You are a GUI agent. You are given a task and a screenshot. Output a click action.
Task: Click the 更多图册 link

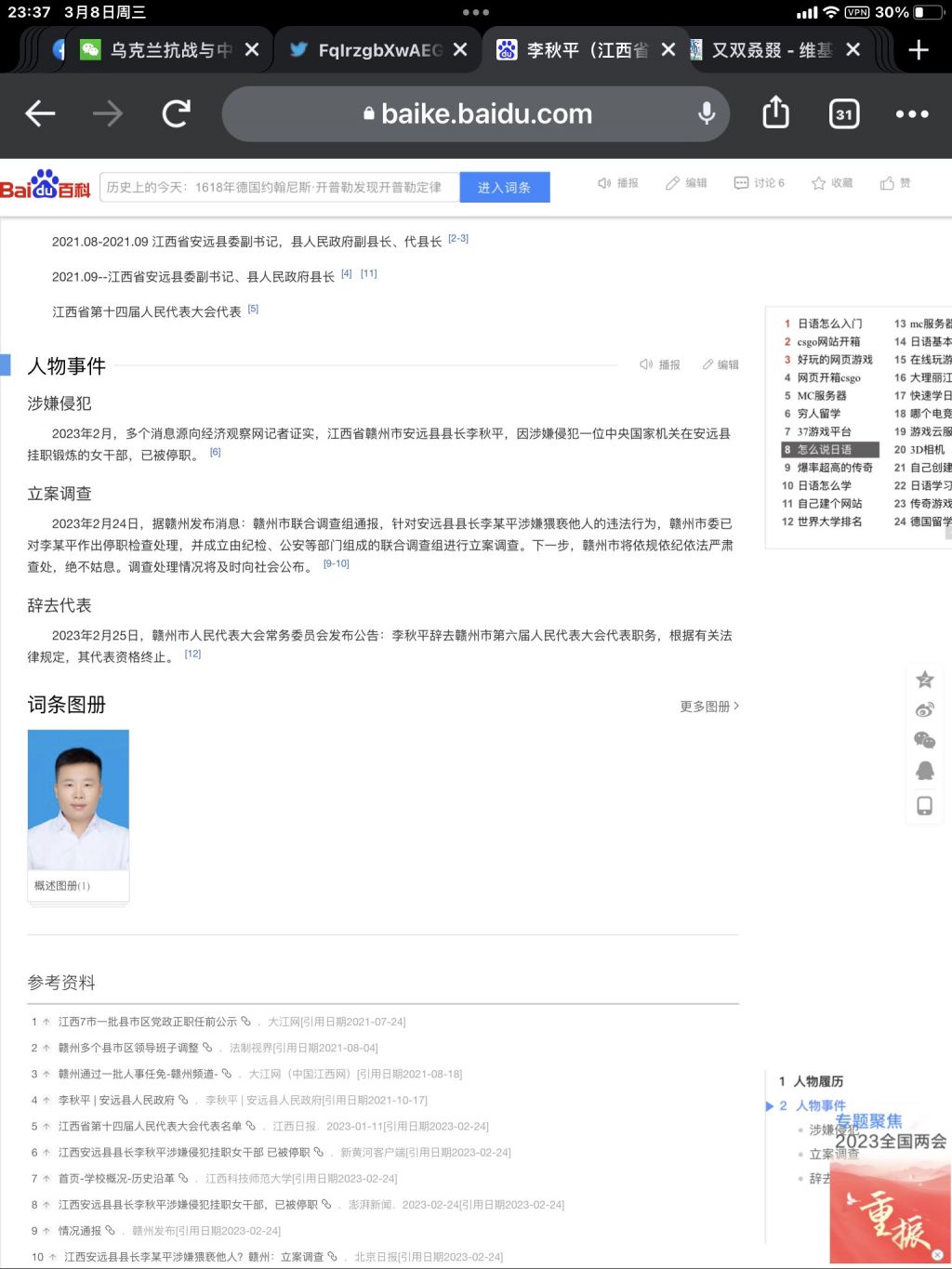click(x=708, y=707)
